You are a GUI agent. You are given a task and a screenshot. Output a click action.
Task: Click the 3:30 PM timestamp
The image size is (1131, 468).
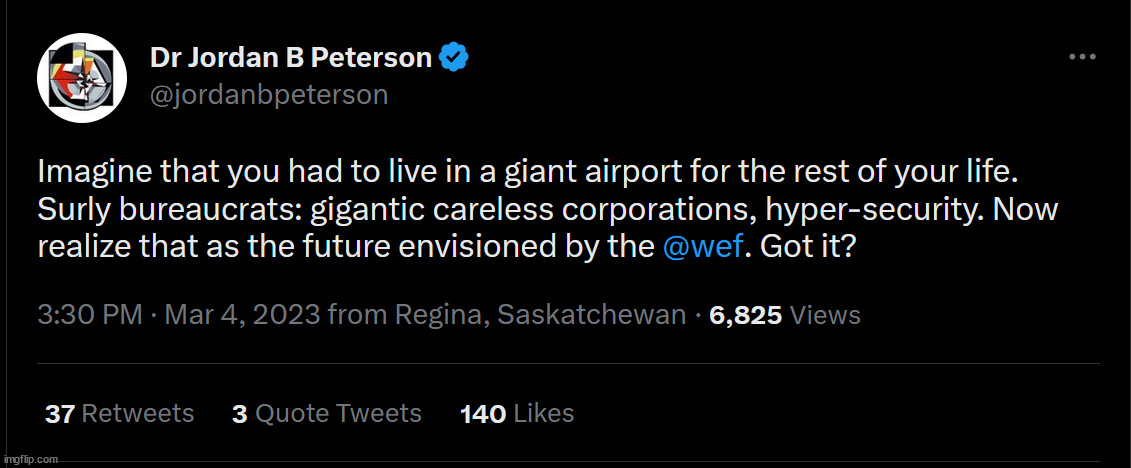[89, 315]
